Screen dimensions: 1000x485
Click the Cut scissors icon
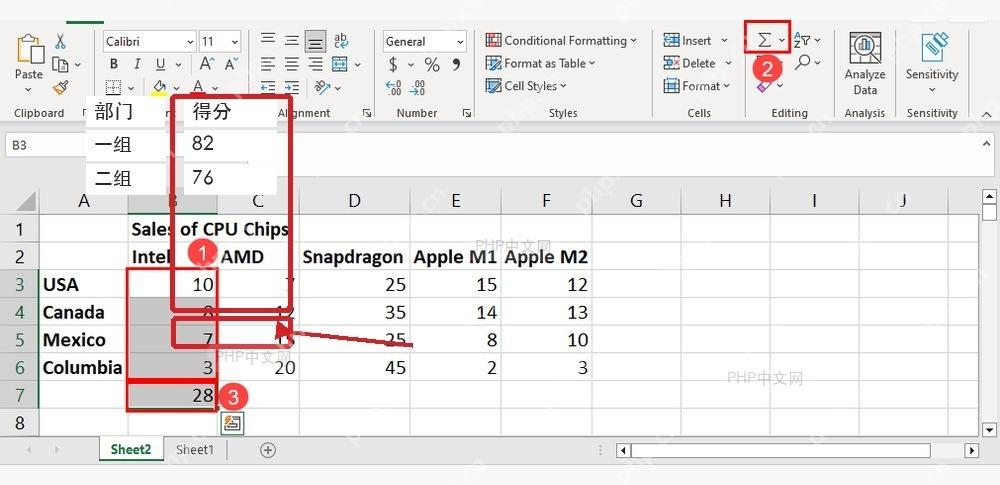(x=60, y=41)
